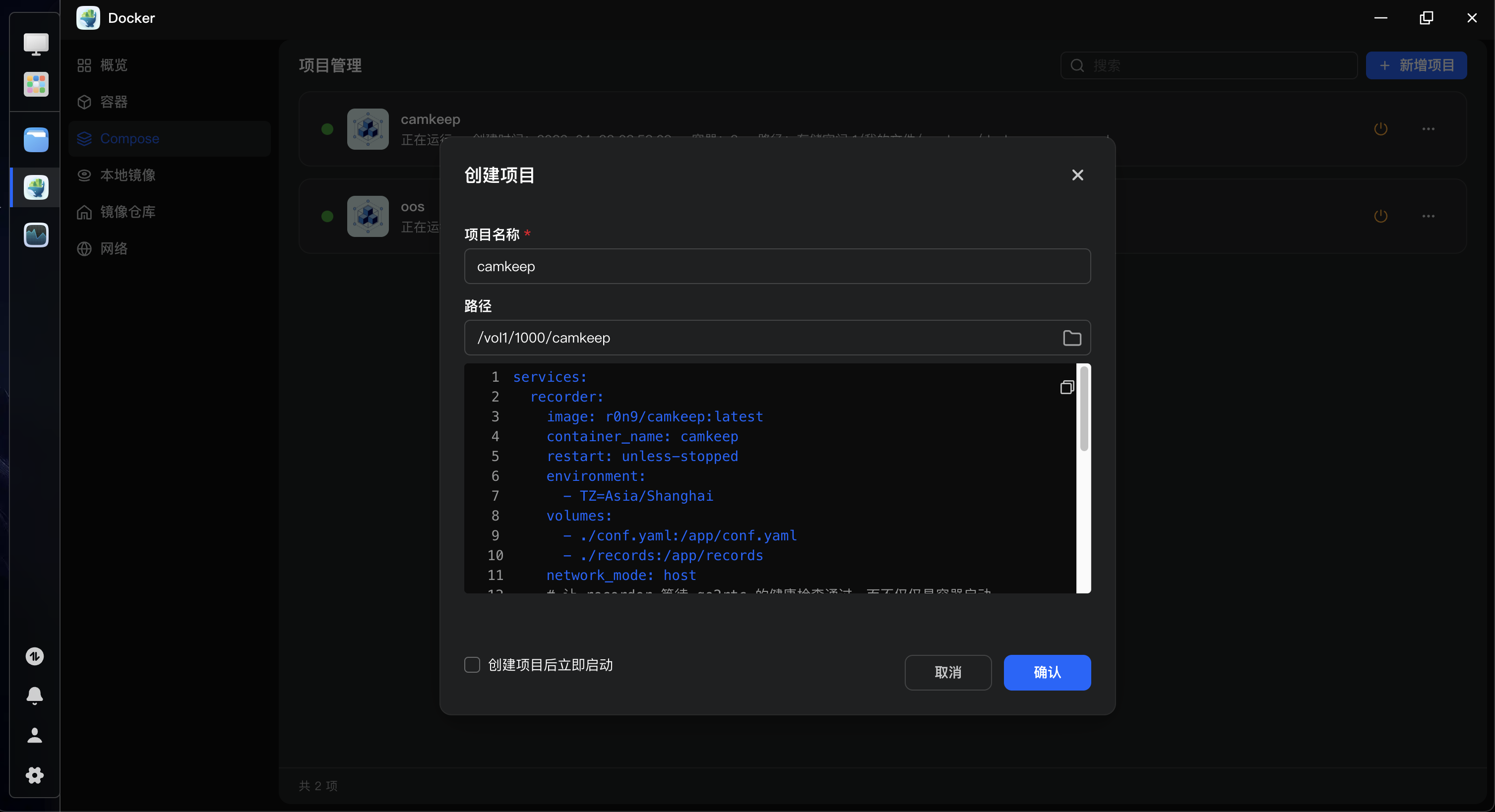The width and height of the screenshot is (1495, 812).
Task: Select the Docker whale icon in the dock
Action: (x=35, y=187)
